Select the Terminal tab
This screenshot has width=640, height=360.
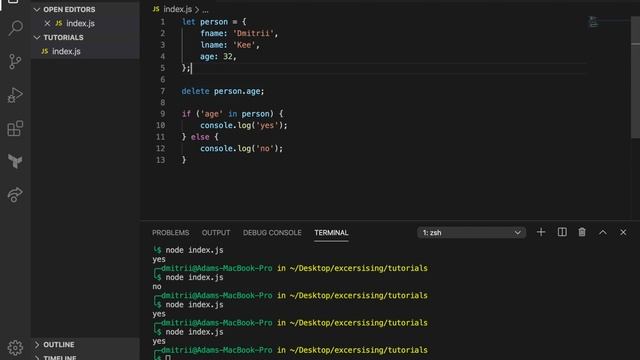tap(331, 233)
